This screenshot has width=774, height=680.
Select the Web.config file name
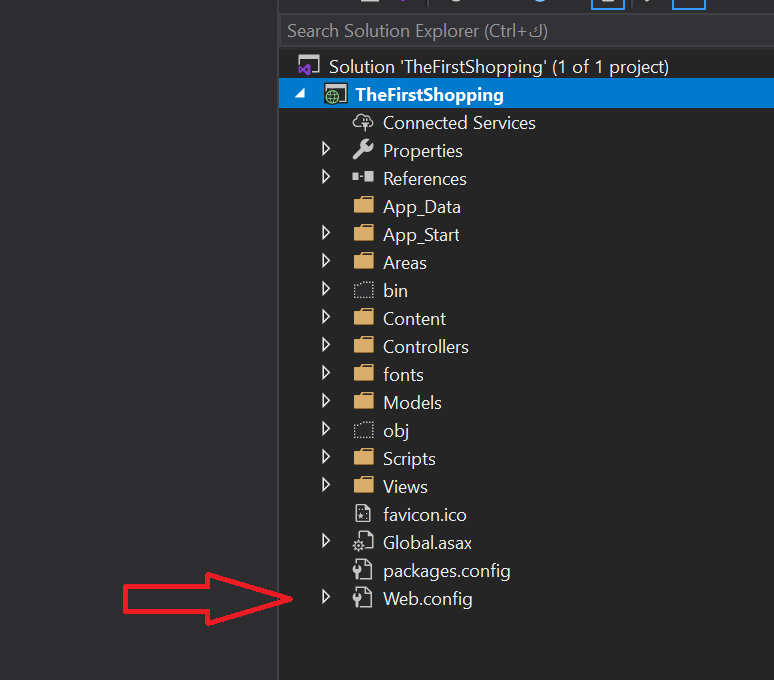pos(427,599)
